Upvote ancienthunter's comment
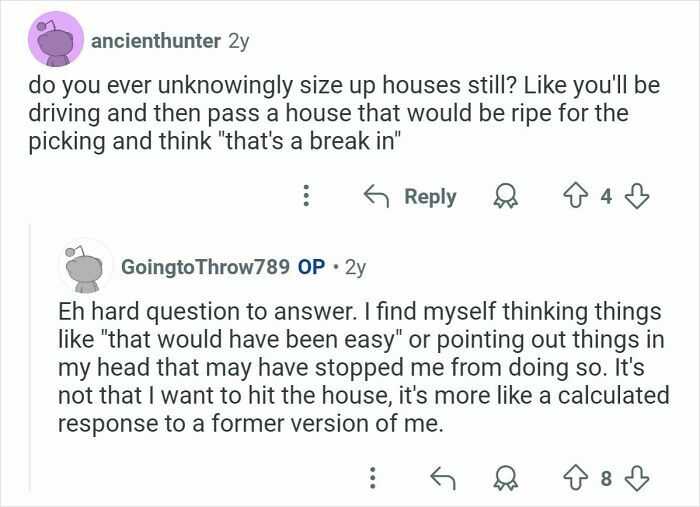The height and width of the screenshot is (507, 700). (x=575, y=196)
